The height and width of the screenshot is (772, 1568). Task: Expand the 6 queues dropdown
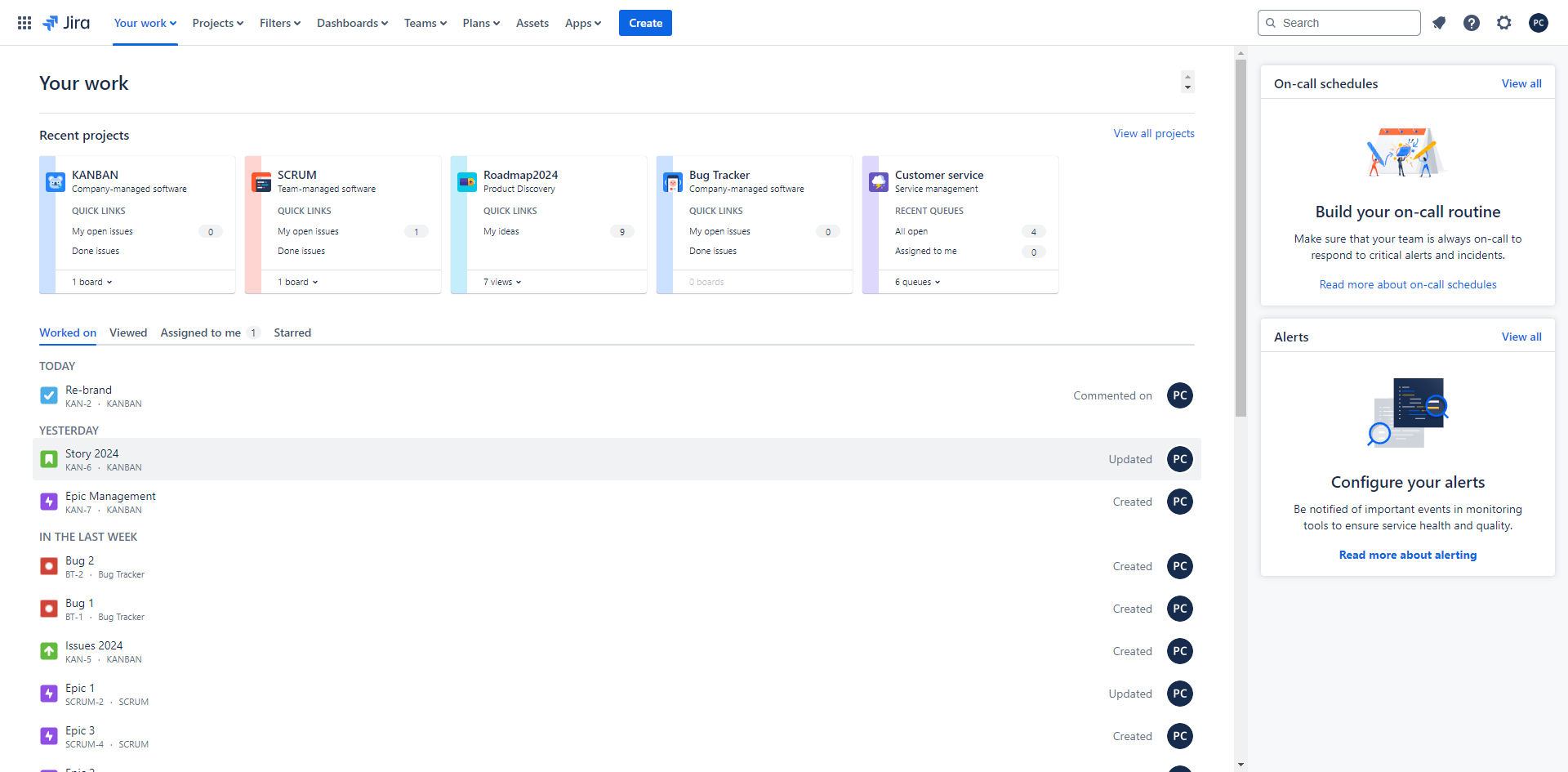(917, 282)
